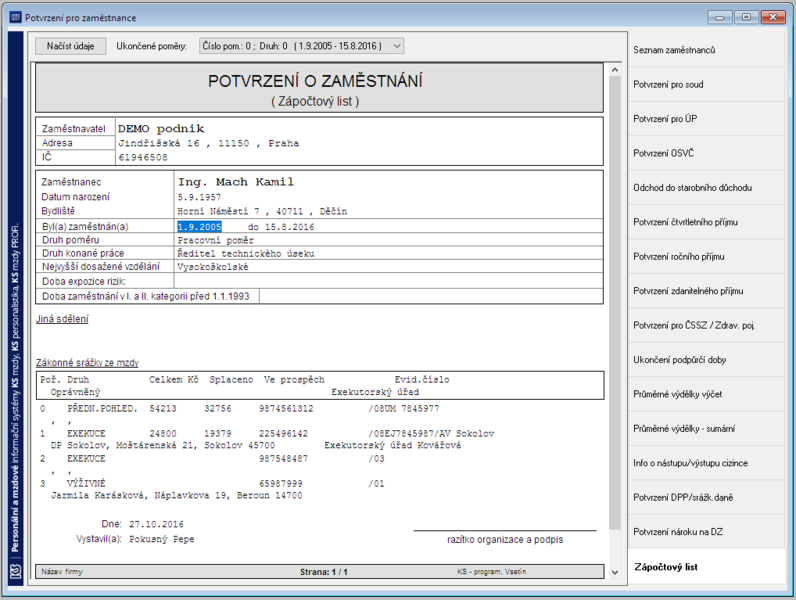Click the highlighted start date 1.9.2005 field
The image size is (796, 600).
[200, 227]
